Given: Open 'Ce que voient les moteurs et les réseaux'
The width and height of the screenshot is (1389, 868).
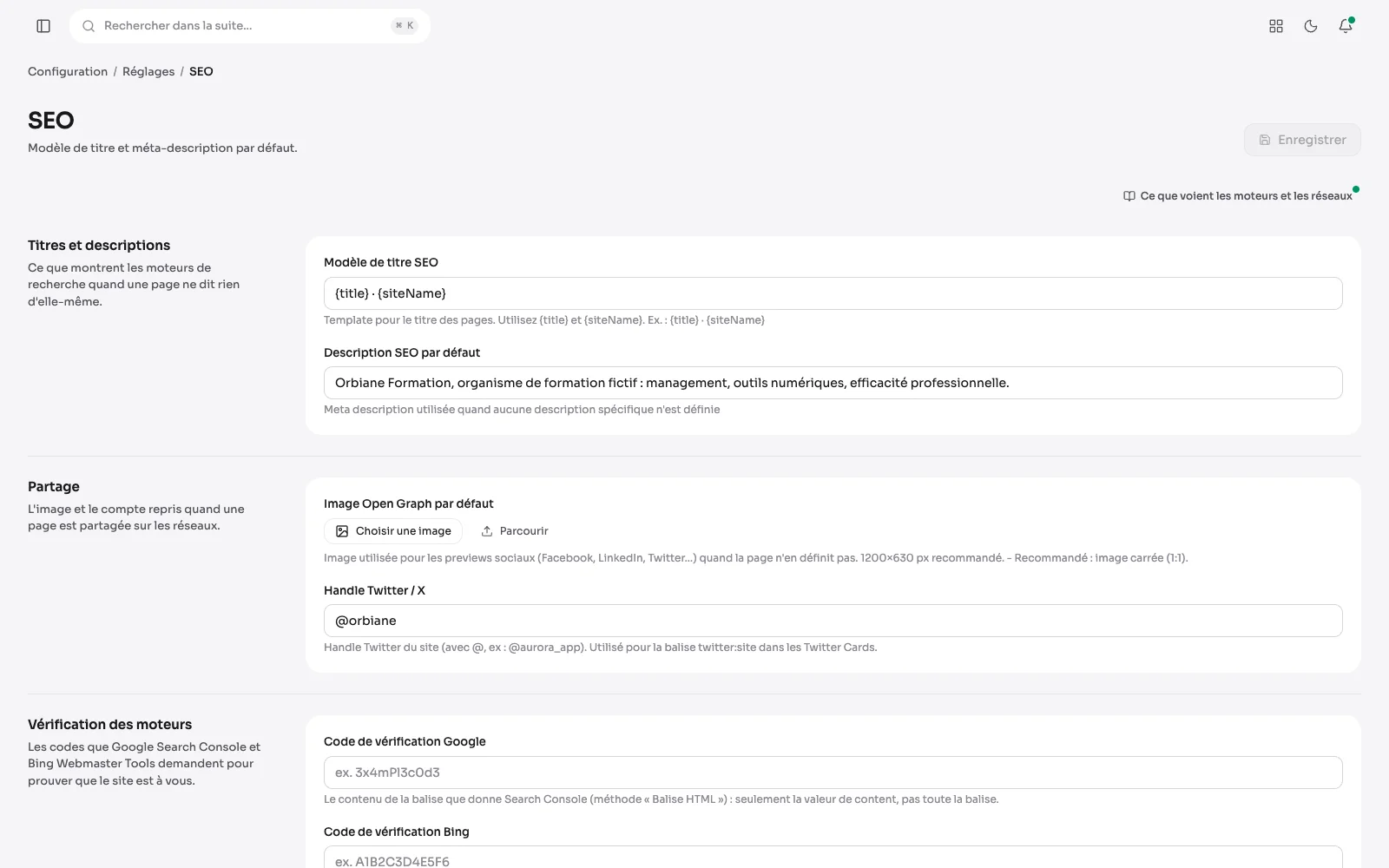Looking at the screenshot, I should click(1238, 196).
